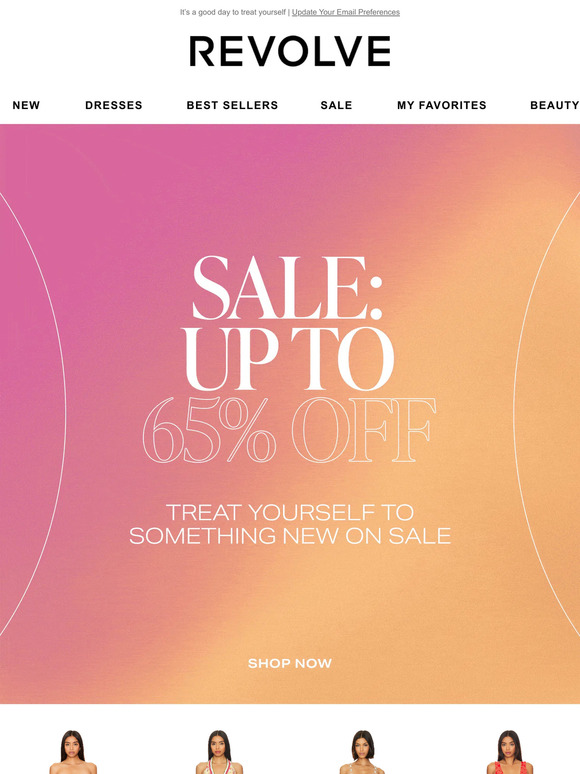
Task: Click the REVOLVE logo
Action: pyautogui.click(x=290, y=51)
